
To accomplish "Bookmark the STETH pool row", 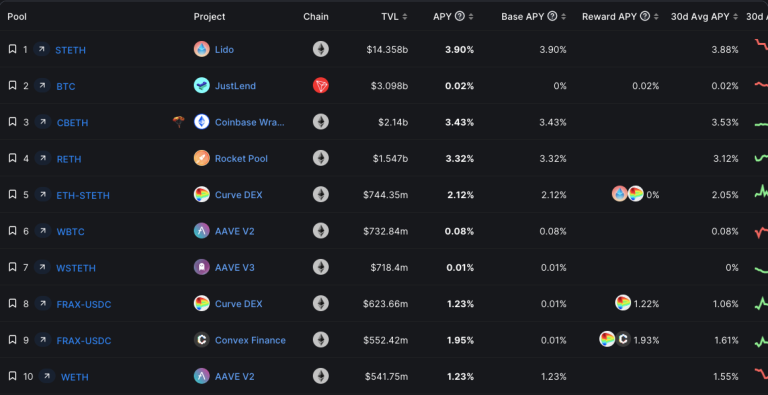I will 12,49.
